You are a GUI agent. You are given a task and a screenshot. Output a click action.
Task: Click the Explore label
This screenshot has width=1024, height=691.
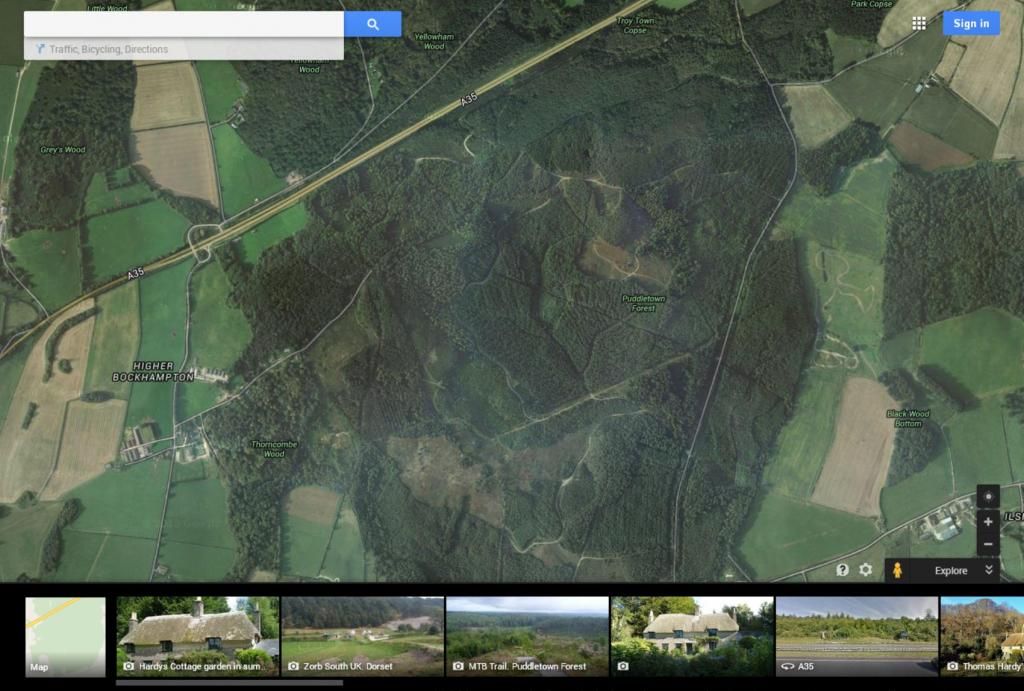[950, 571]
